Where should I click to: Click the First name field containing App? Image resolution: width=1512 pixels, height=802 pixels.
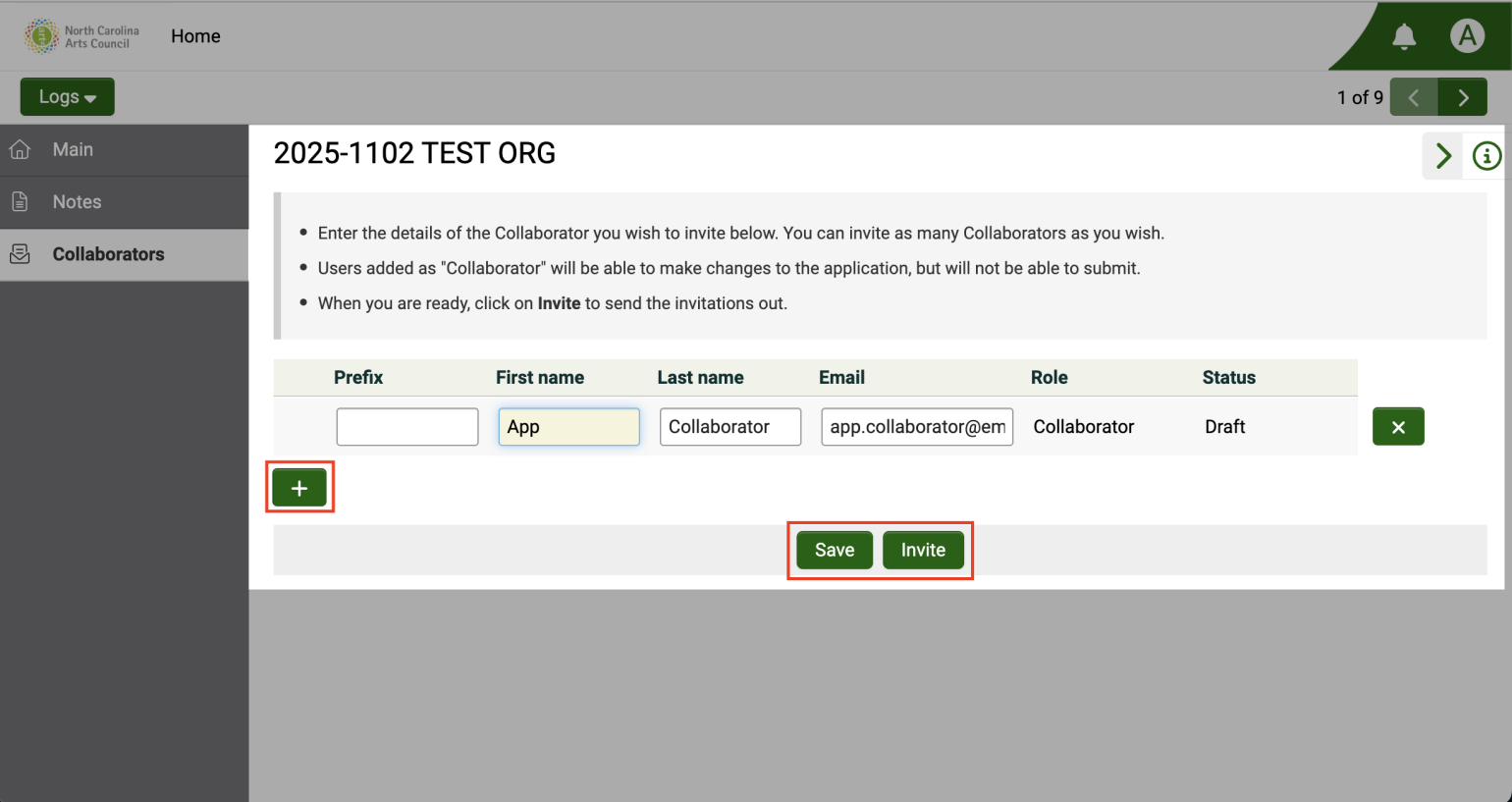tap(568, 426)
